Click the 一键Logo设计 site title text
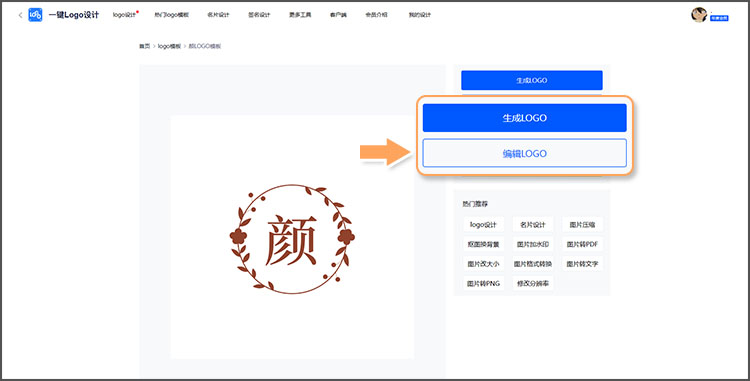The image size is (750, 381). 74,15
